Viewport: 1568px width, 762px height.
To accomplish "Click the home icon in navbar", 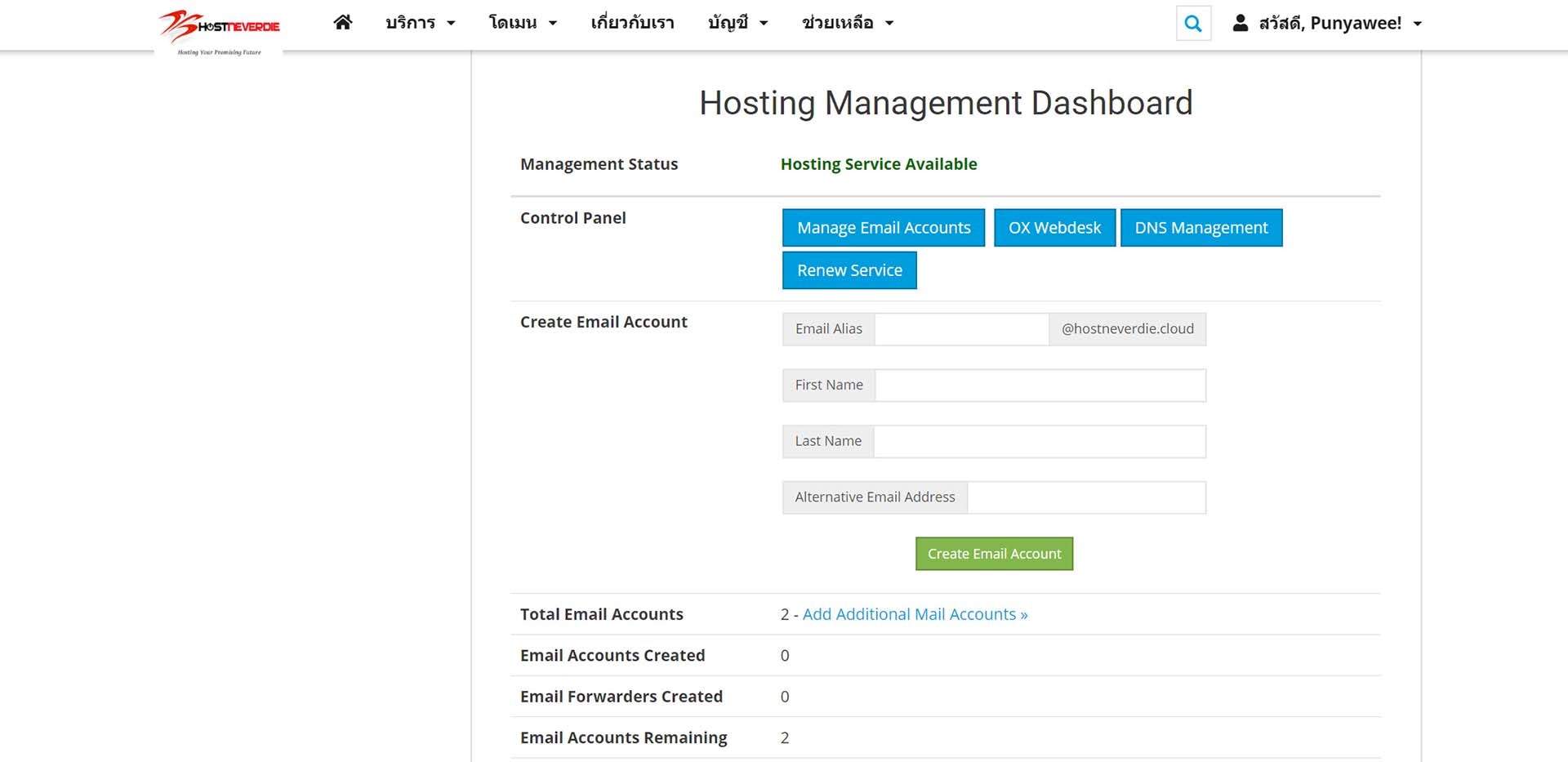I will click(x=342, y=23).
